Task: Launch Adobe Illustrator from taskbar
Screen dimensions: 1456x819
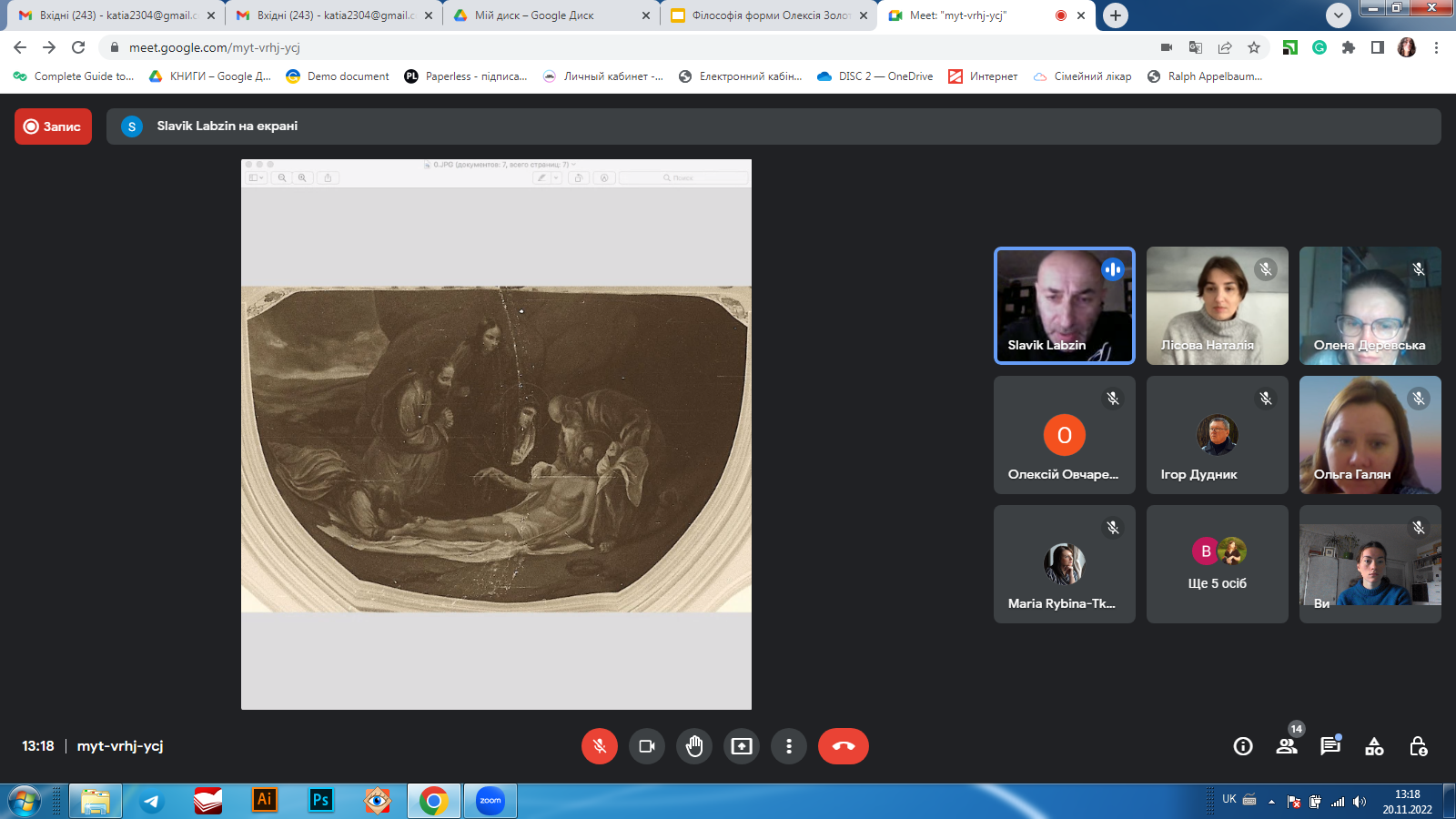Action: [x=264, y=801]
